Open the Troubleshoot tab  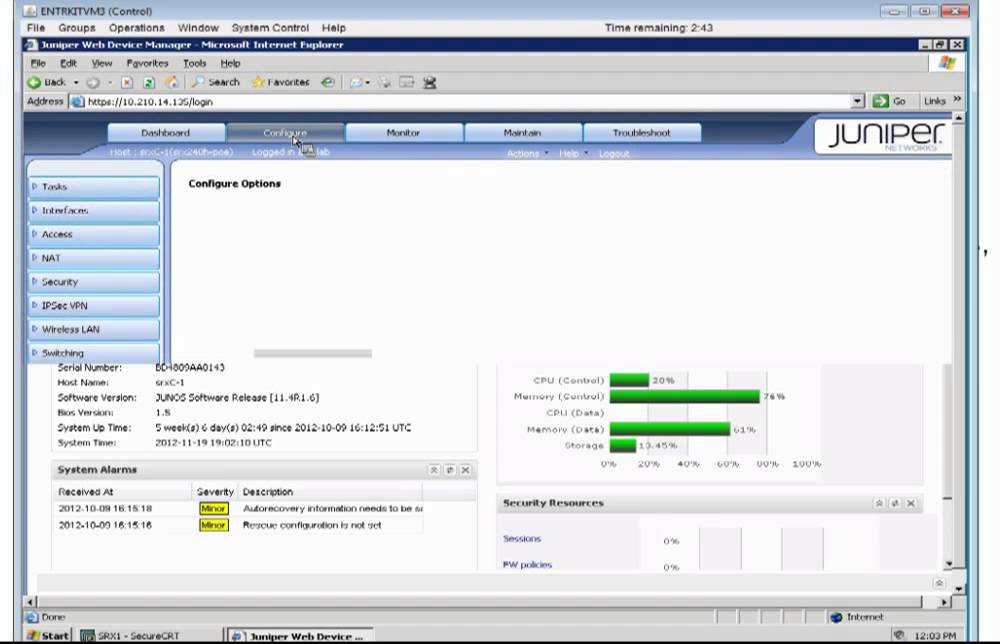tap(642, 133)
